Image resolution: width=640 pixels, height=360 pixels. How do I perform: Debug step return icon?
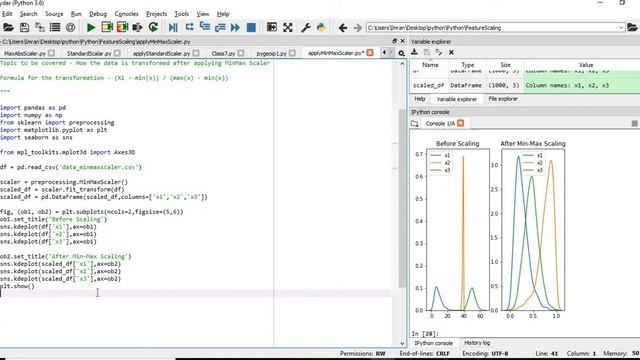[x=220, y=27]
